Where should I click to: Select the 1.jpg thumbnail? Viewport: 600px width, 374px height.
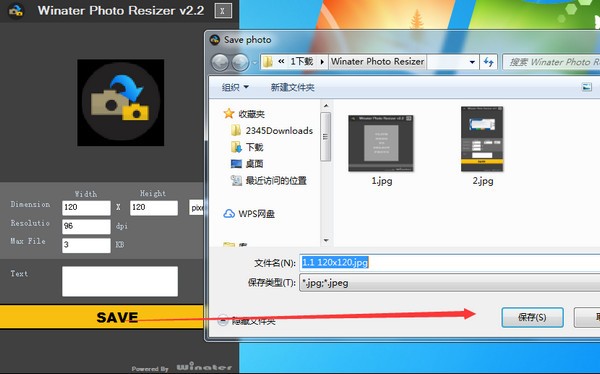pyautogui.click(x=381, y=143)
